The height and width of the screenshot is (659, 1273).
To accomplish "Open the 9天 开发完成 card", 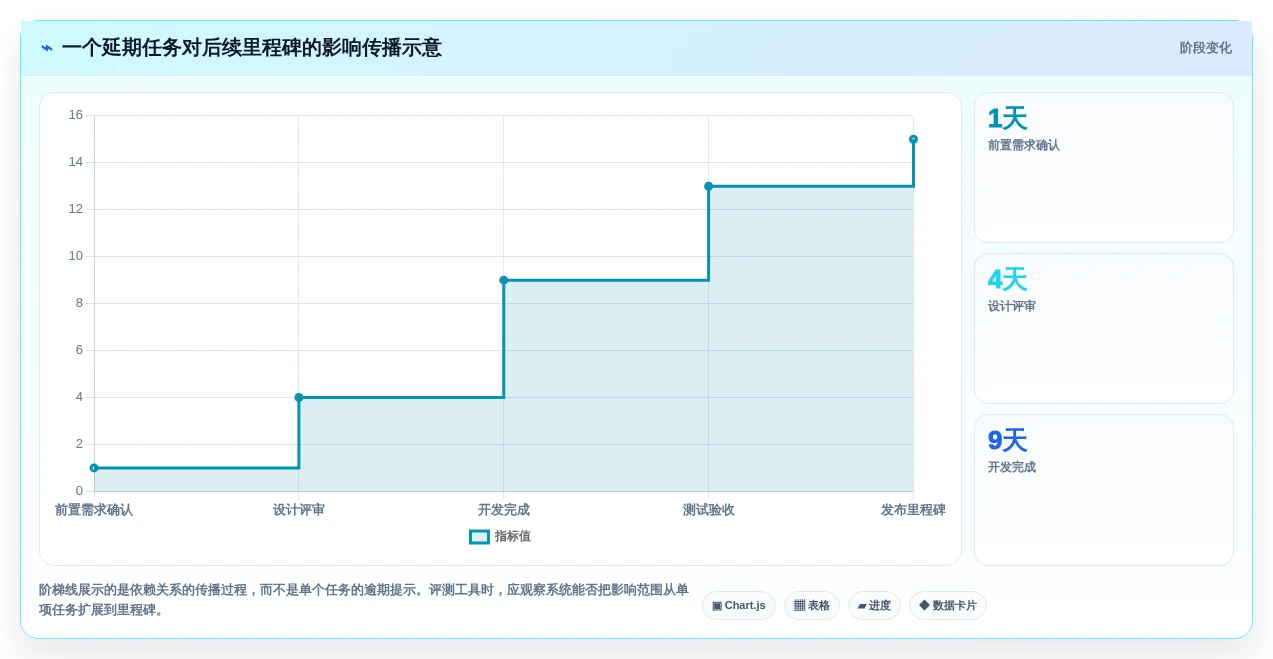I will (x=1104, y=490).
